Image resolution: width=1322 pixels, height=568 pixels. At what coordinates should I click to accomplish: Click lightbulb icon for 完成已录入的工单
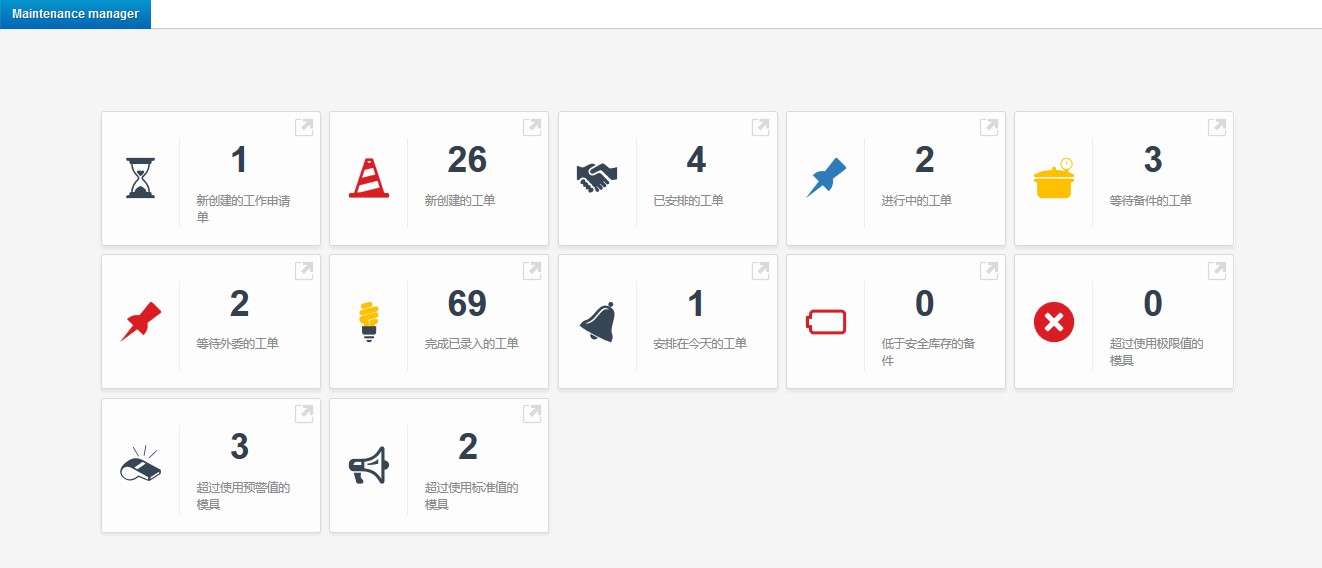click(369, 322)
